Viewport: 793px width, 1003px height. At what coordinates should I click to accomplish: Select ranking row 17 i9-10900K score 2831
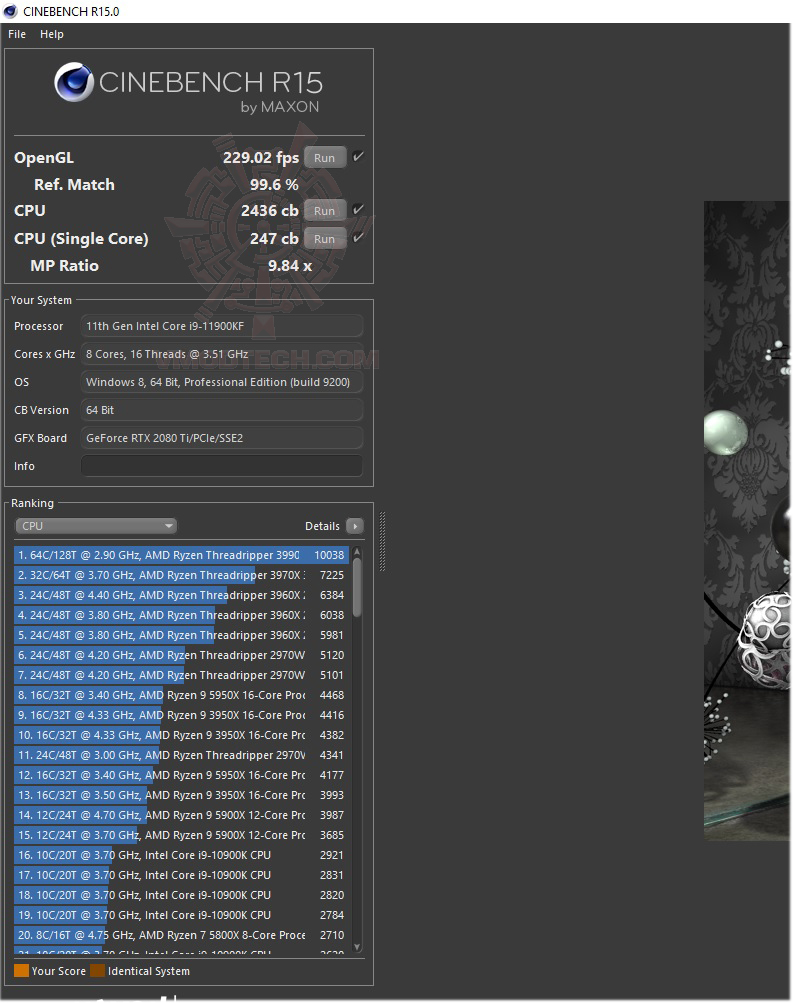coord(182,875)
